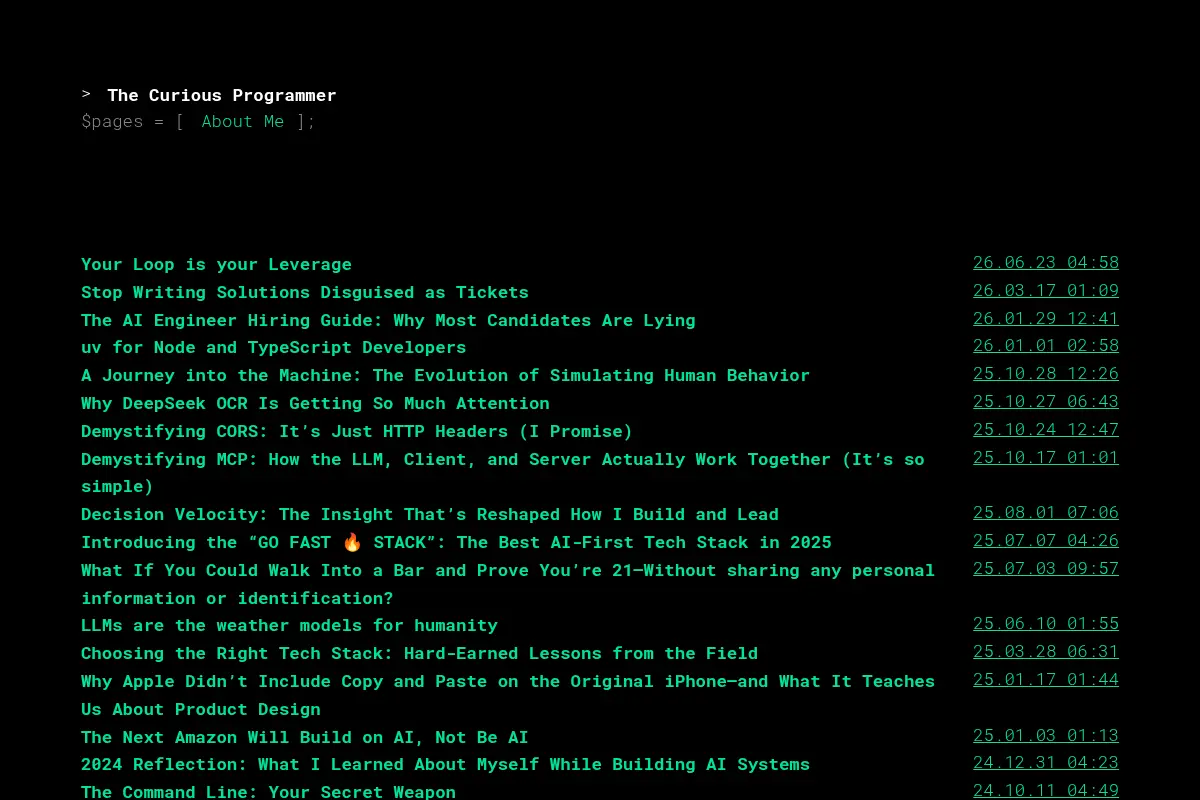Click date 24.10.11 04:49

point(1046,790)
